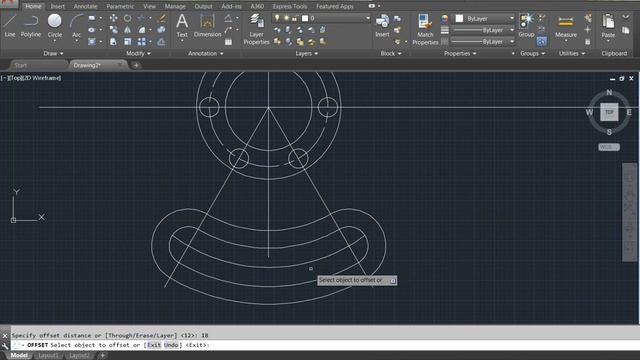Choose Exit option in command line
640x360 pixels.
[154, 345]
